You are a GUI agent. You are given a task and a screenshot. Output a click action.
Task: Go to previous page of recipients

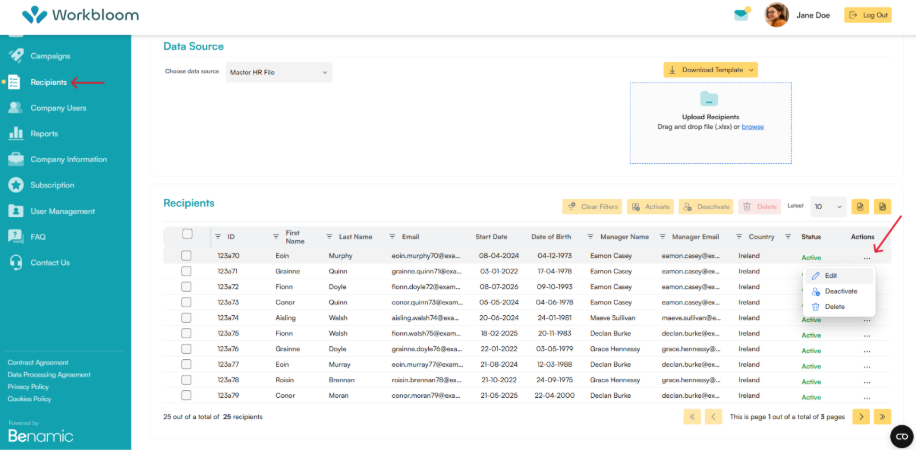713,417
